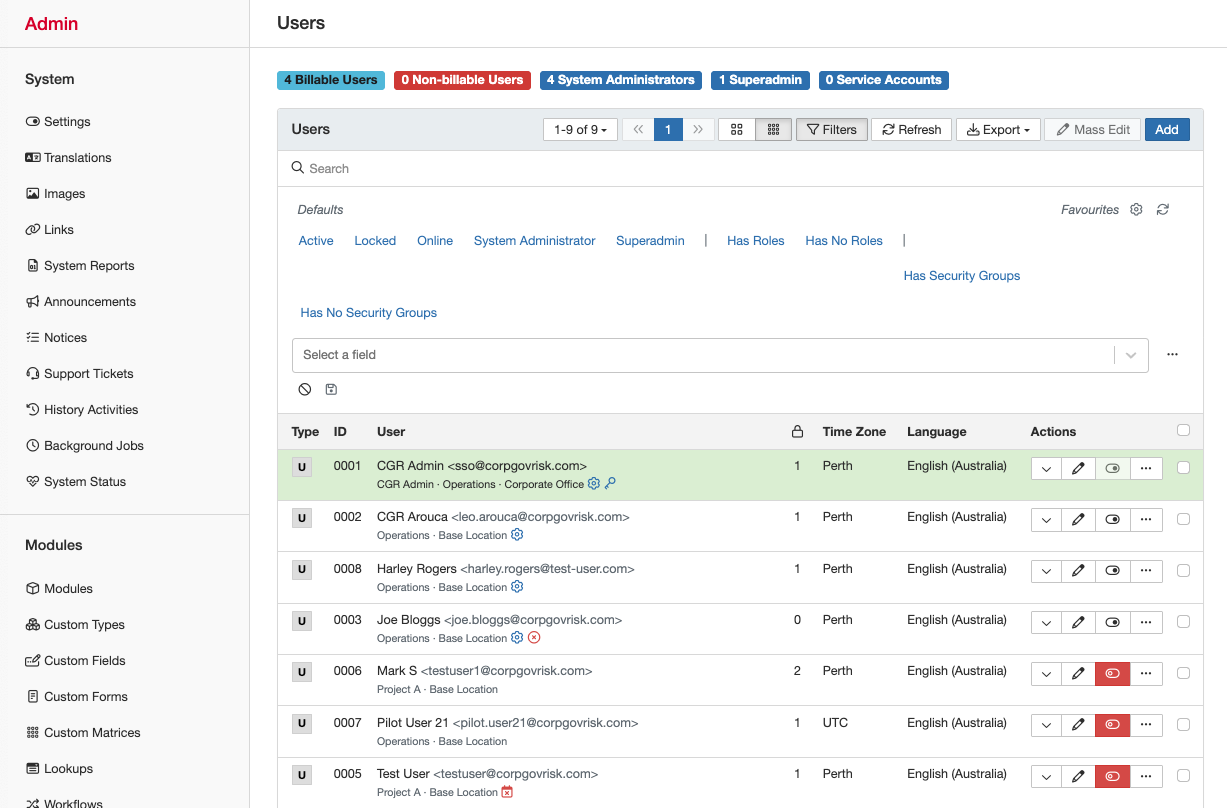Click page number 1

tap(669, 130)
